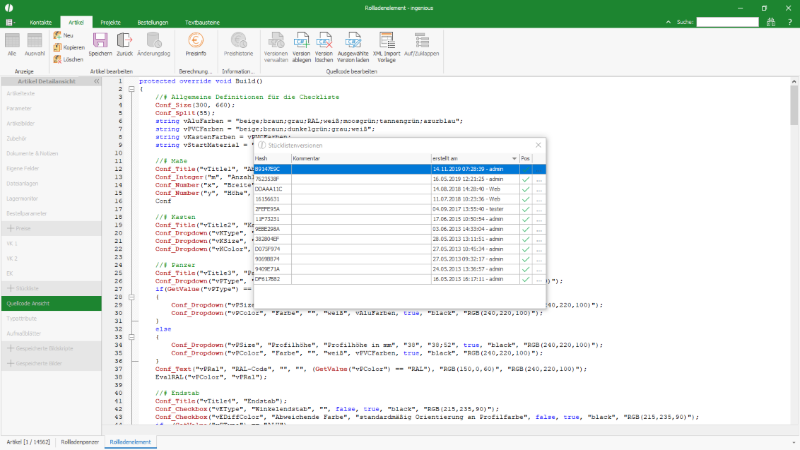Open Artikelbilder in sidebar
The image size is (800, 450).
click(51, 123)
